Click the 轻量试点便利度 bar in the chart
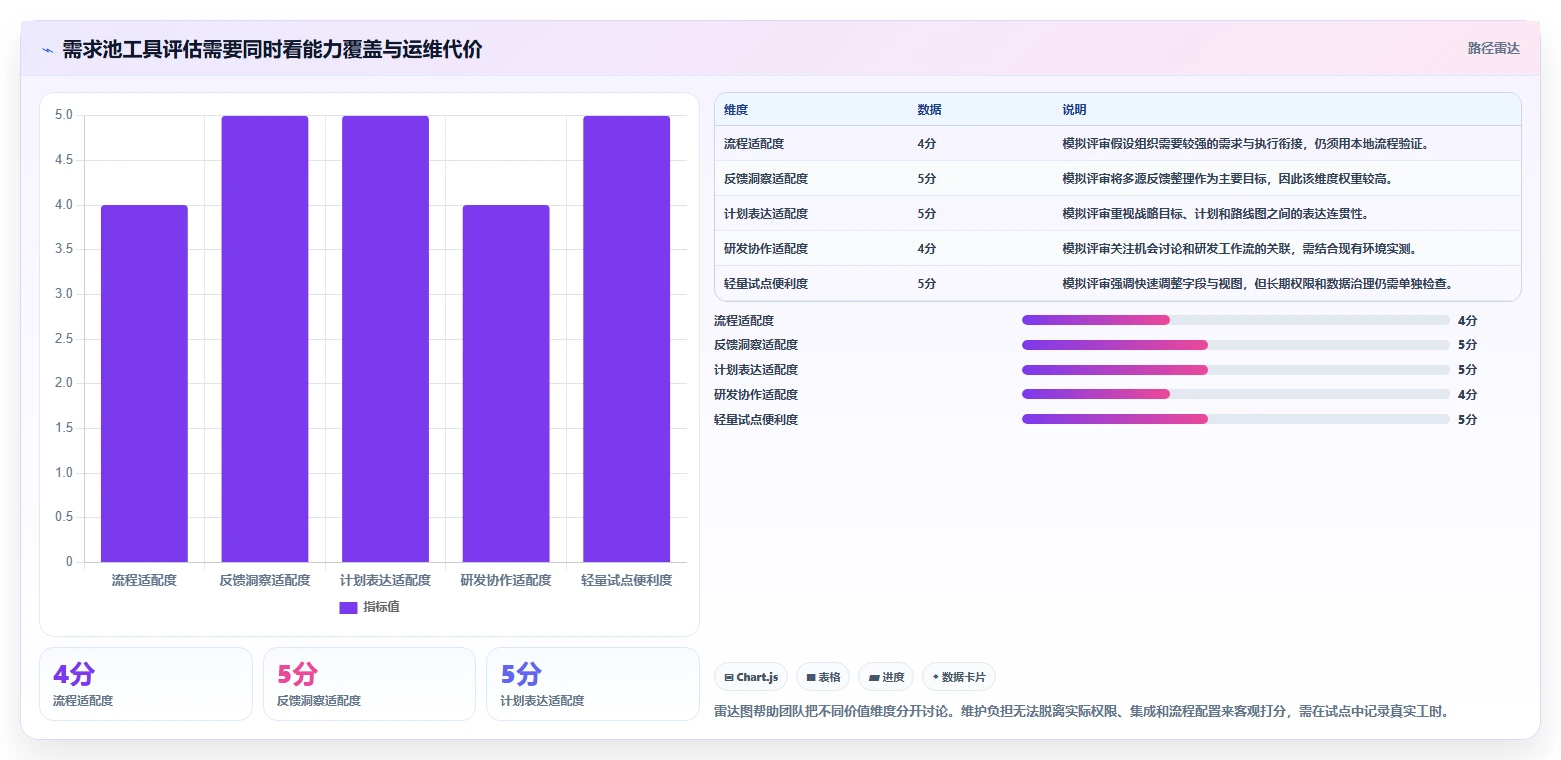The image size is (1561, 760). click(626, 339)
